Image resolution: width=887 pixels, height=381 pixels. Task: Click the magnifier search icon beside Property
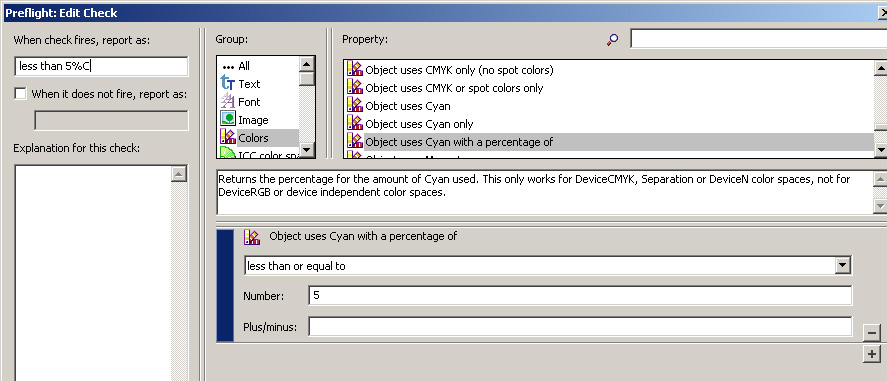pyautogui.click(x=612, y=39)
